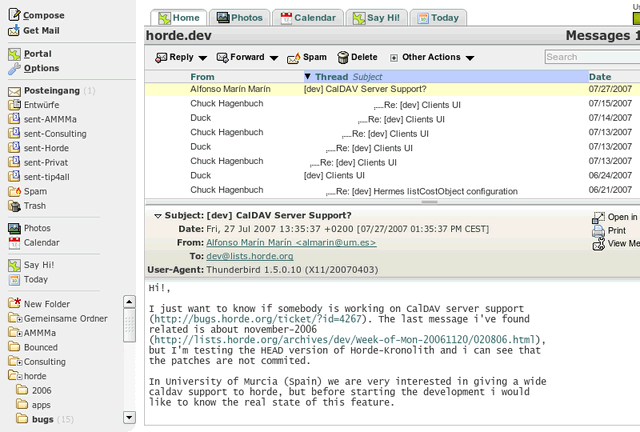Click the Search input field
Screen dimensions: 640x432
pyautogui.click(x=592, y=58)
